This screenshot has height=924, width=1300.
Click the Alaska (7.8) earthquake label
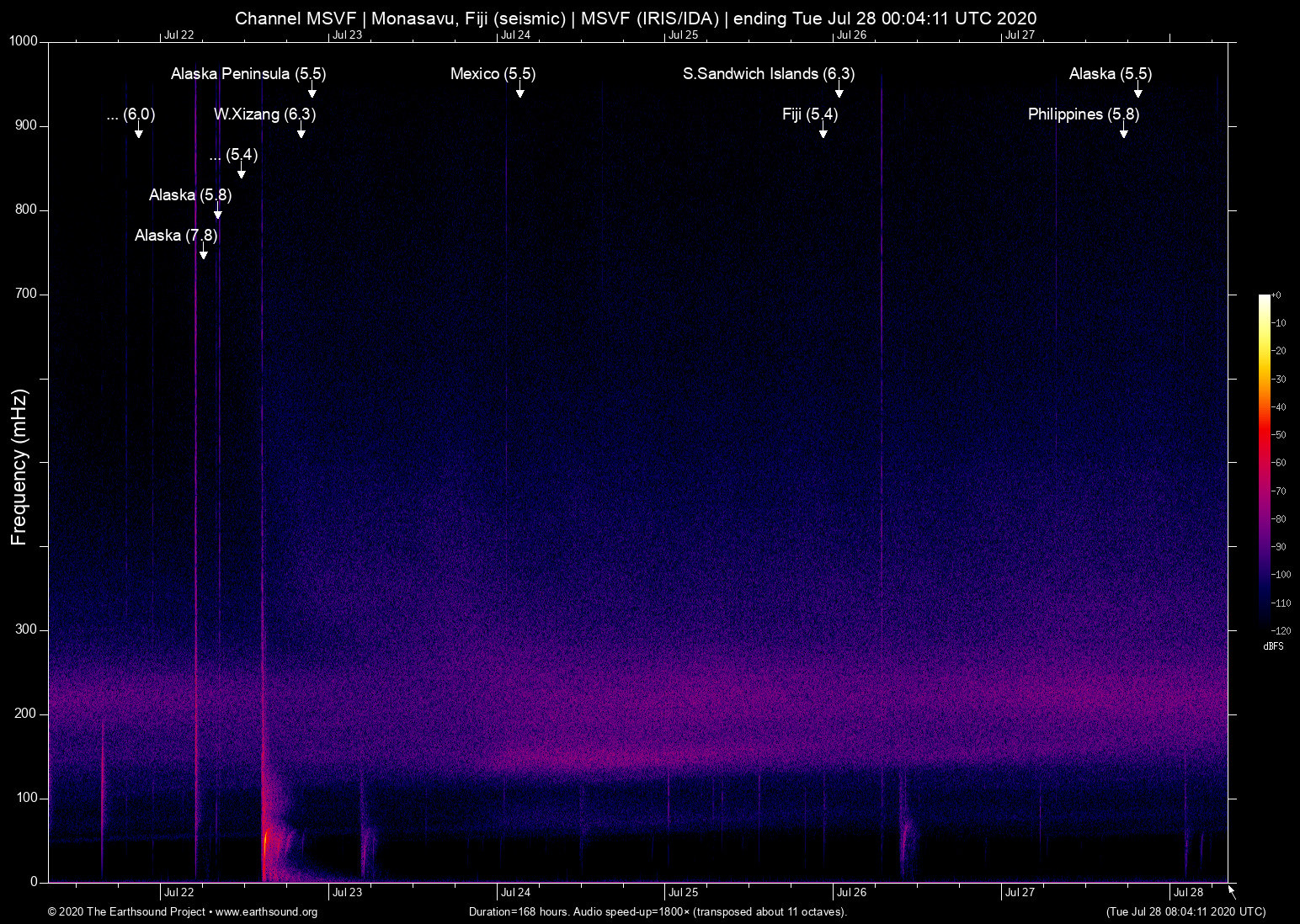click(176, 236)
